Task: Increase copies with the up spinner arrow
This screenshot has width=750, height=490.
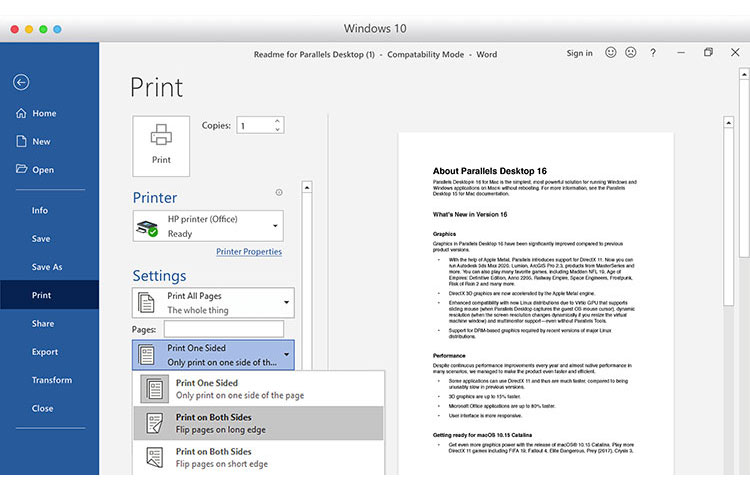Action: [x=277, y=121]
